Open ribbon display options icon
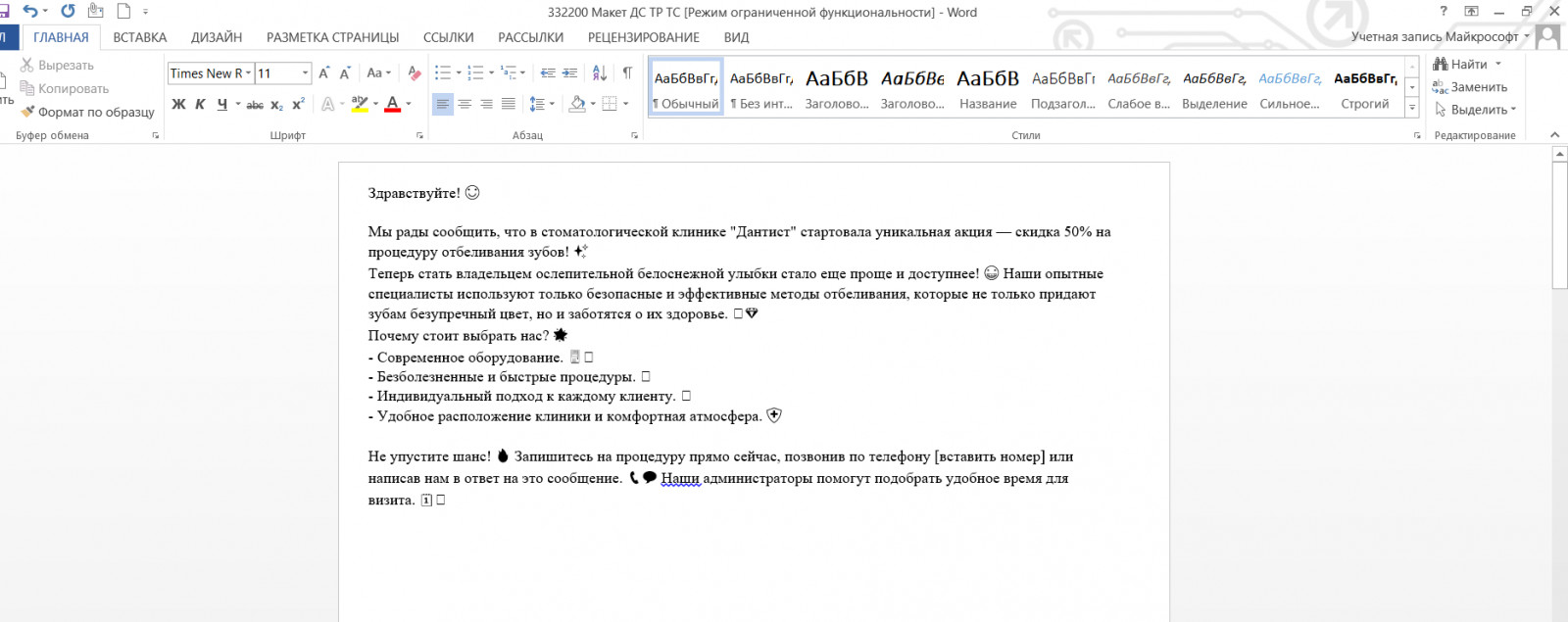The image size is (1568, 622). click(x=1471, y=12)
